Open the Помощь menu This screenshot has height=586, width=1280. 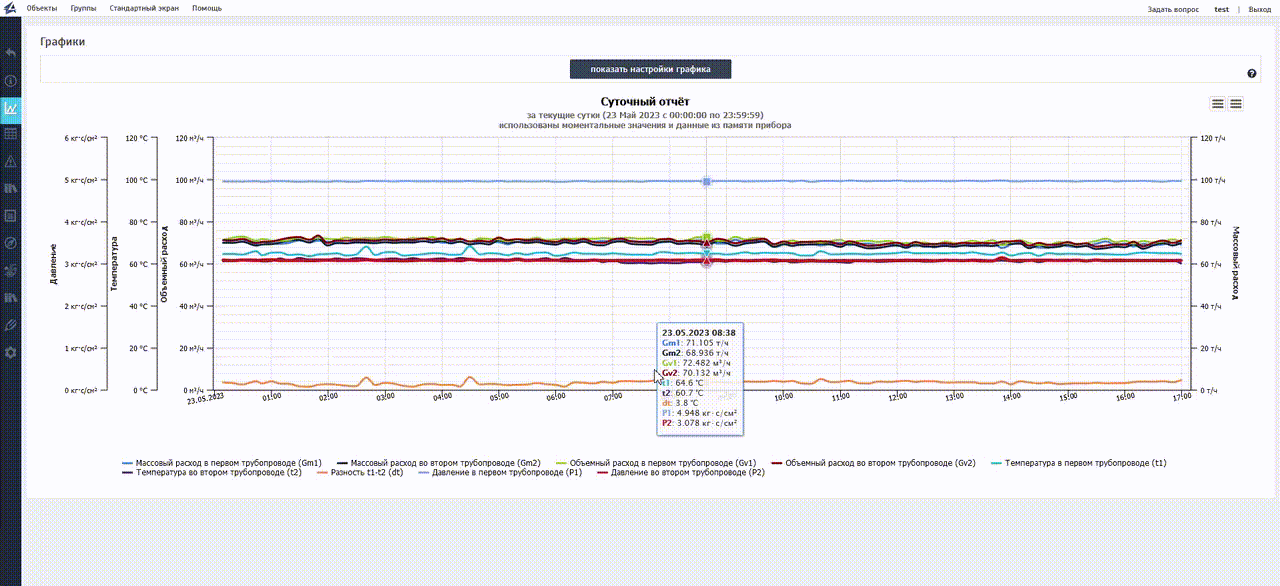coord(207,8)
